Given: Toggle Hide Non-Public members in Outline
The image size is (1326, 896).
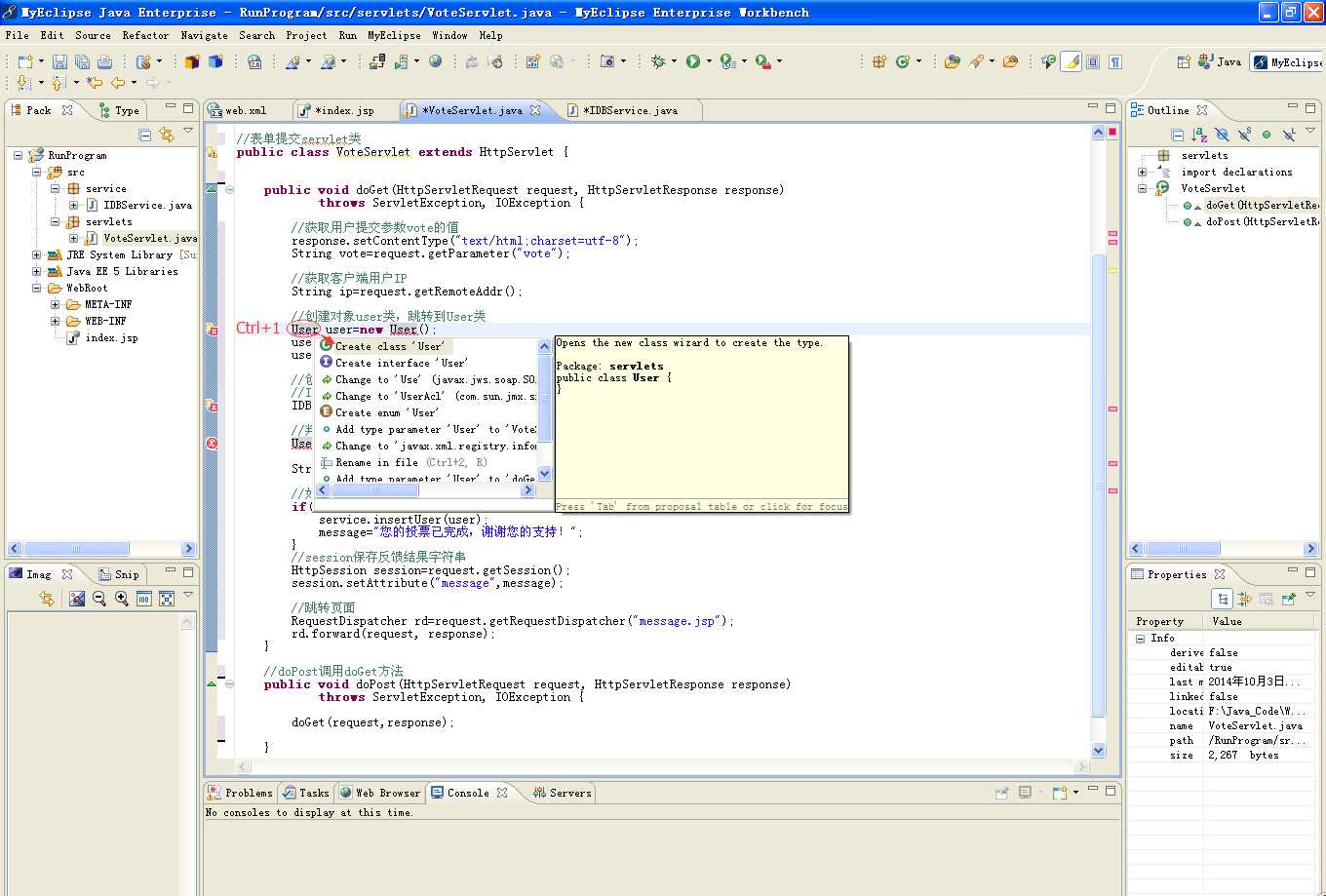Looking at the screenshot, I should click(x=1267, y=135).
